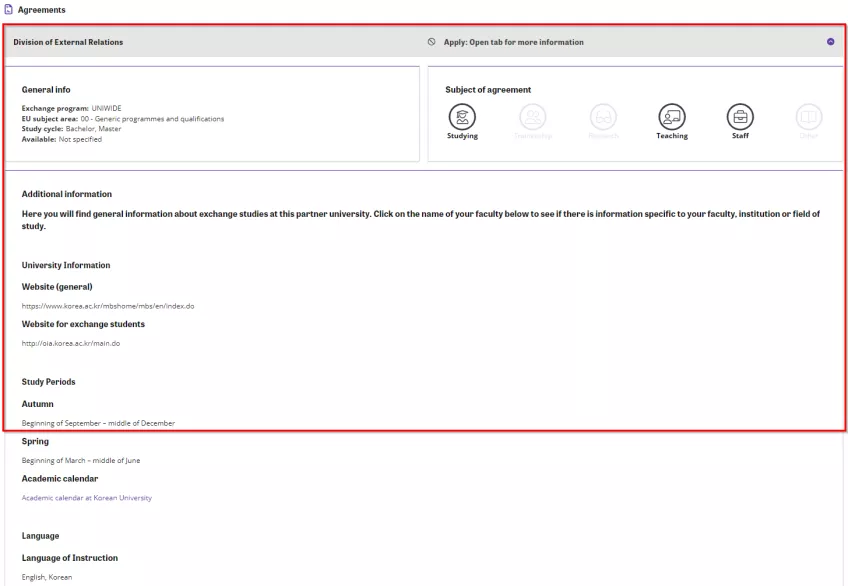
Task: Click the Subject of agreement heading
Action: [x=488, y=90]
